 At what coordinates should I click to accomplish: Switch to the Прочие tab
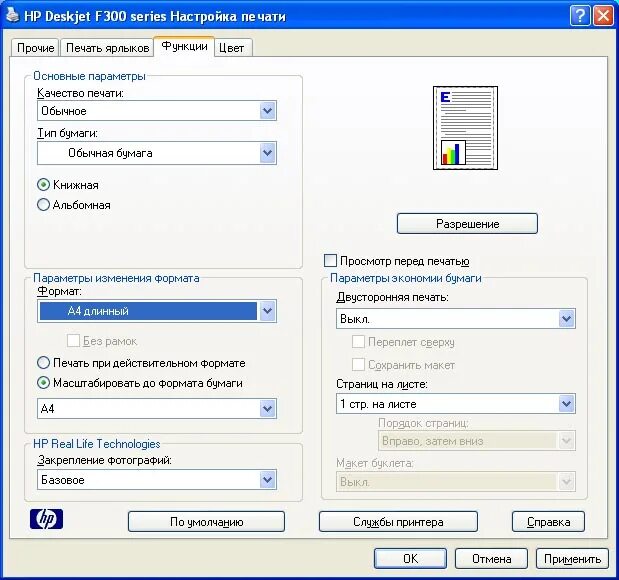[x=36, y=48]
